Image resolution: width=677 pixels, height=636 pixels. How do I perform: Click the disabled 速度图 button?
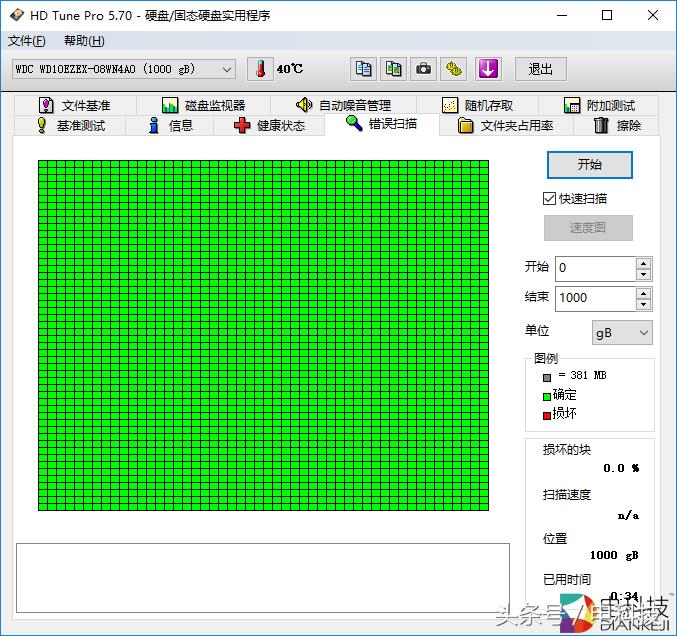pos(588,228)
